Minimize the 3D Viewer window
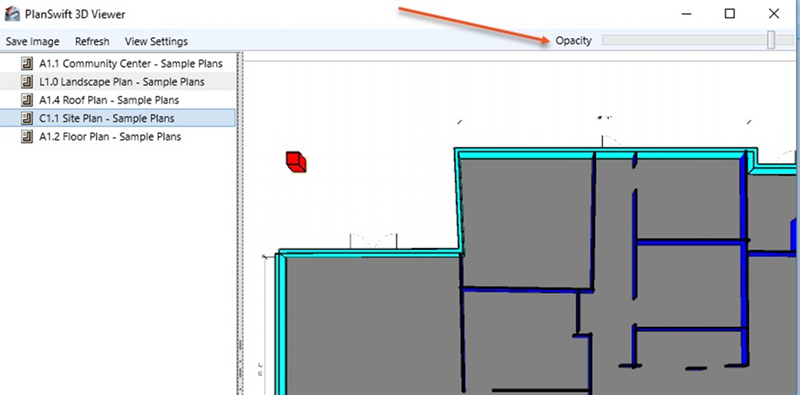Screen dimensions: 800x395 click(x=687, y=14)
